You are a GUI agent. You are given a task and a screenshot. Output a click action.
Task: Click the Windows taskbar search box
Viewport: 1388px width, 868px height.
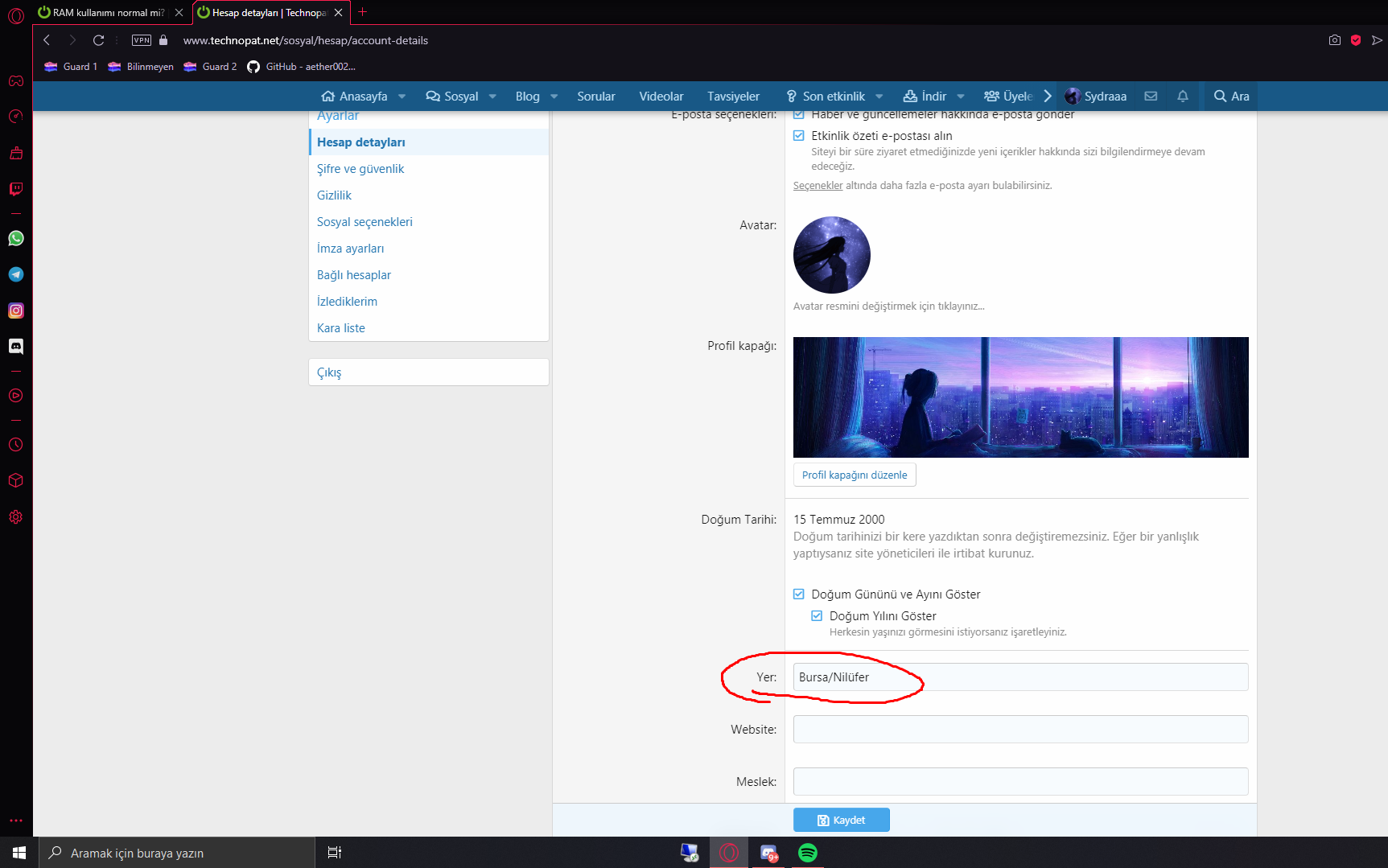point(177,853)
